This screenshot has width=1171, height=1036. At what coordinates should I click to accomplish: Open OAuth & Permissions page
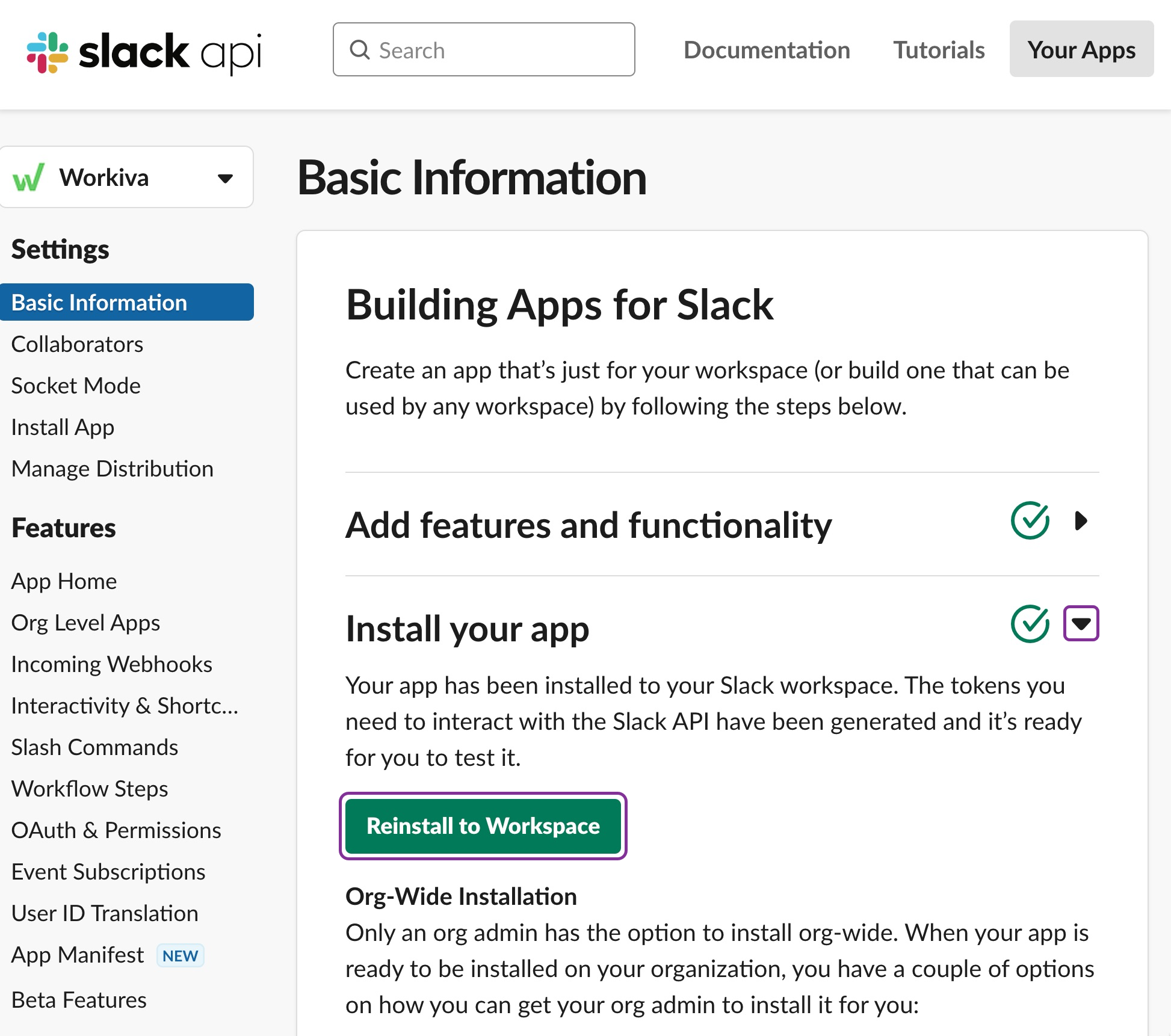[x=116, y=830]
